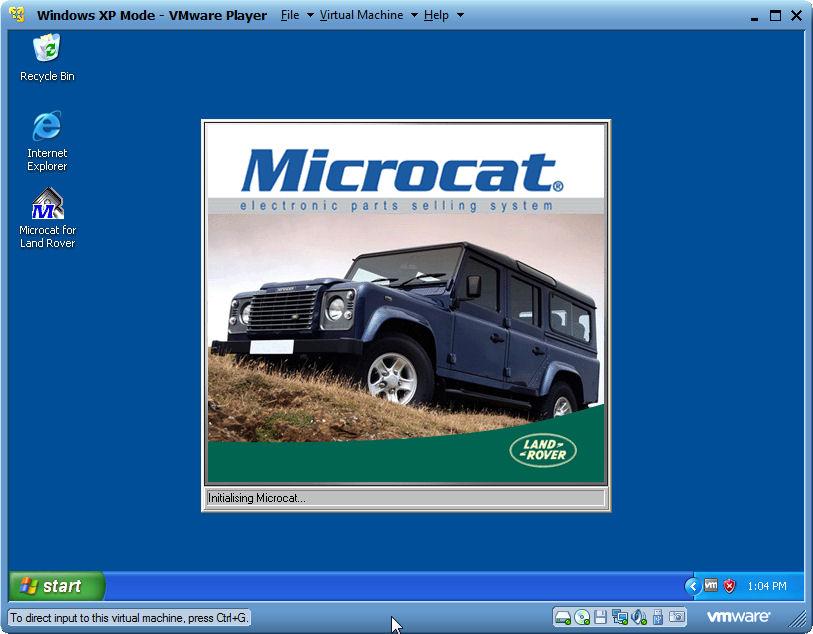This screenshot has height=634, width=813.
Task: Click the system clock showing 1:04 PM
Action: pos(767,586)
